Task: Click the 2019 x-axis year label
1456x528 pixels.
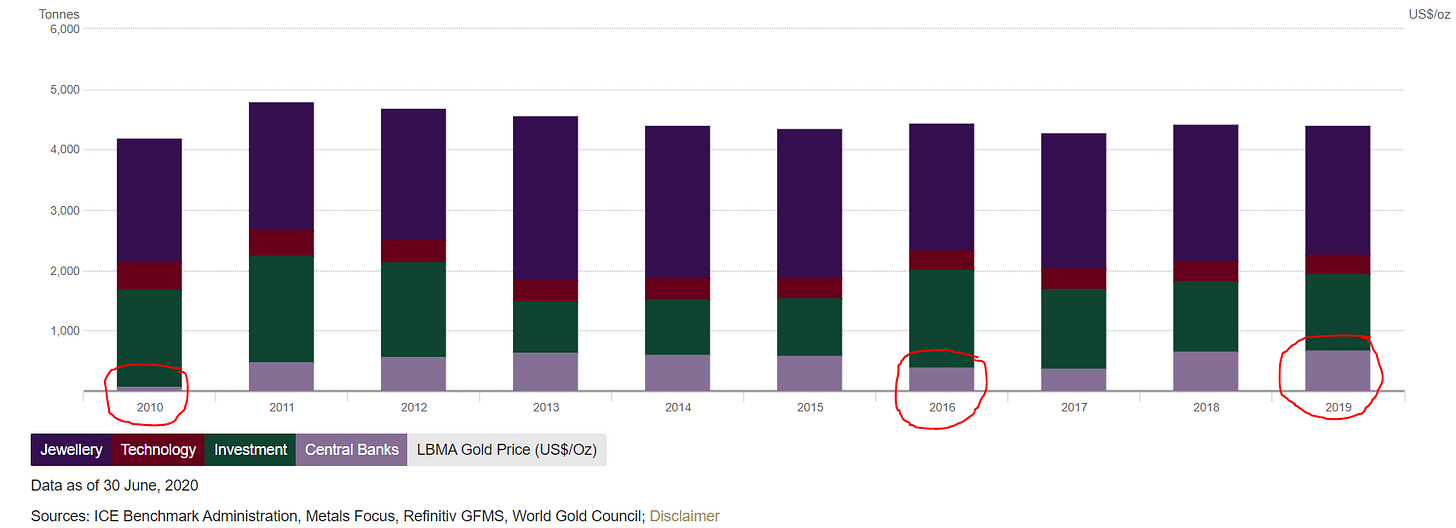Action: pyautogui.click(x=1337, y=408)
